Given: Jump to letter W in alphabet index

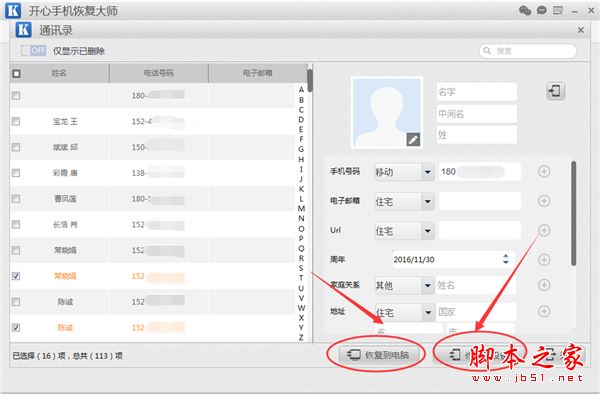Looking at the screenshot, I should click(301, 308).
